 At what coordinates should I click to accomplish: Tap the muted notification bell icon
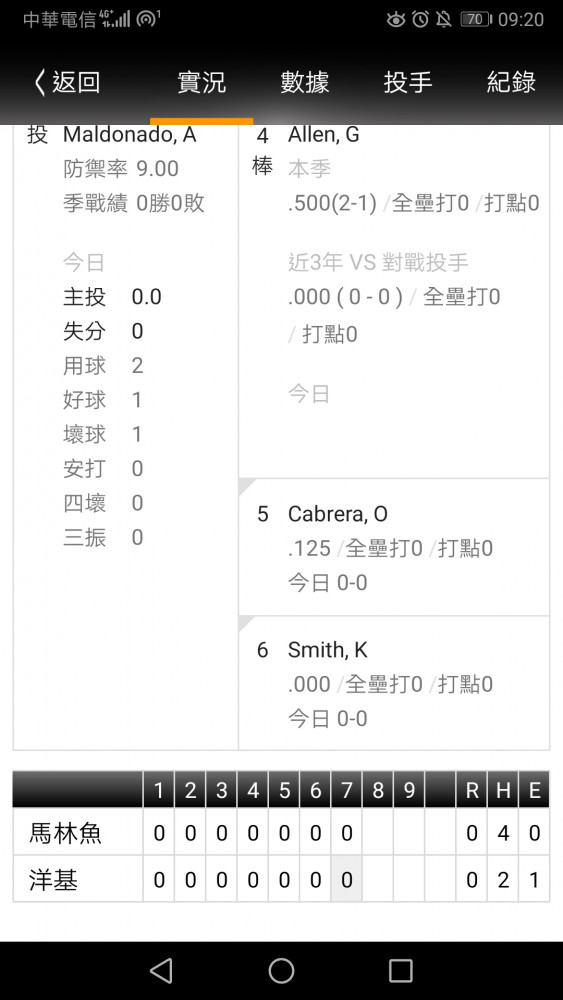443,20
